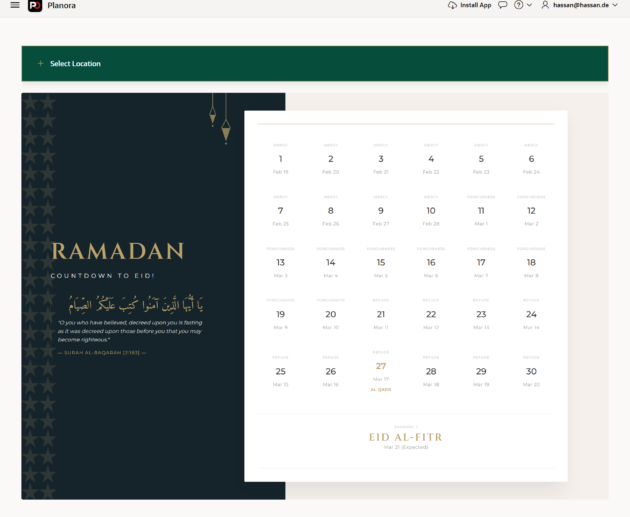Select Ramadan day 22, Mar 12
The width and height of the screenshot is (630, 517).
point(431,315)
